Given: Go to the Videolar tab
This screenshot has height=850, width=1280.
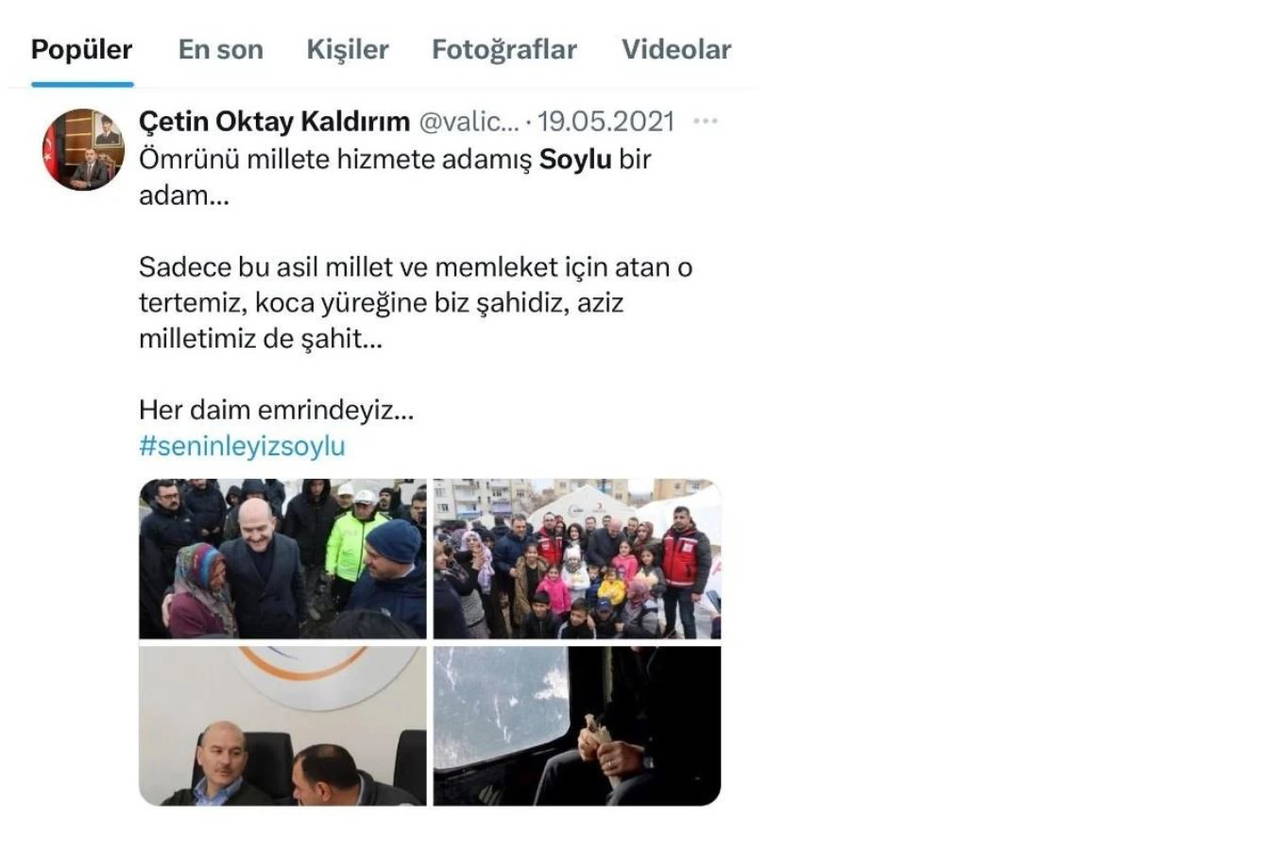Looking at the screenshot, I should click(x=676, y=50).
